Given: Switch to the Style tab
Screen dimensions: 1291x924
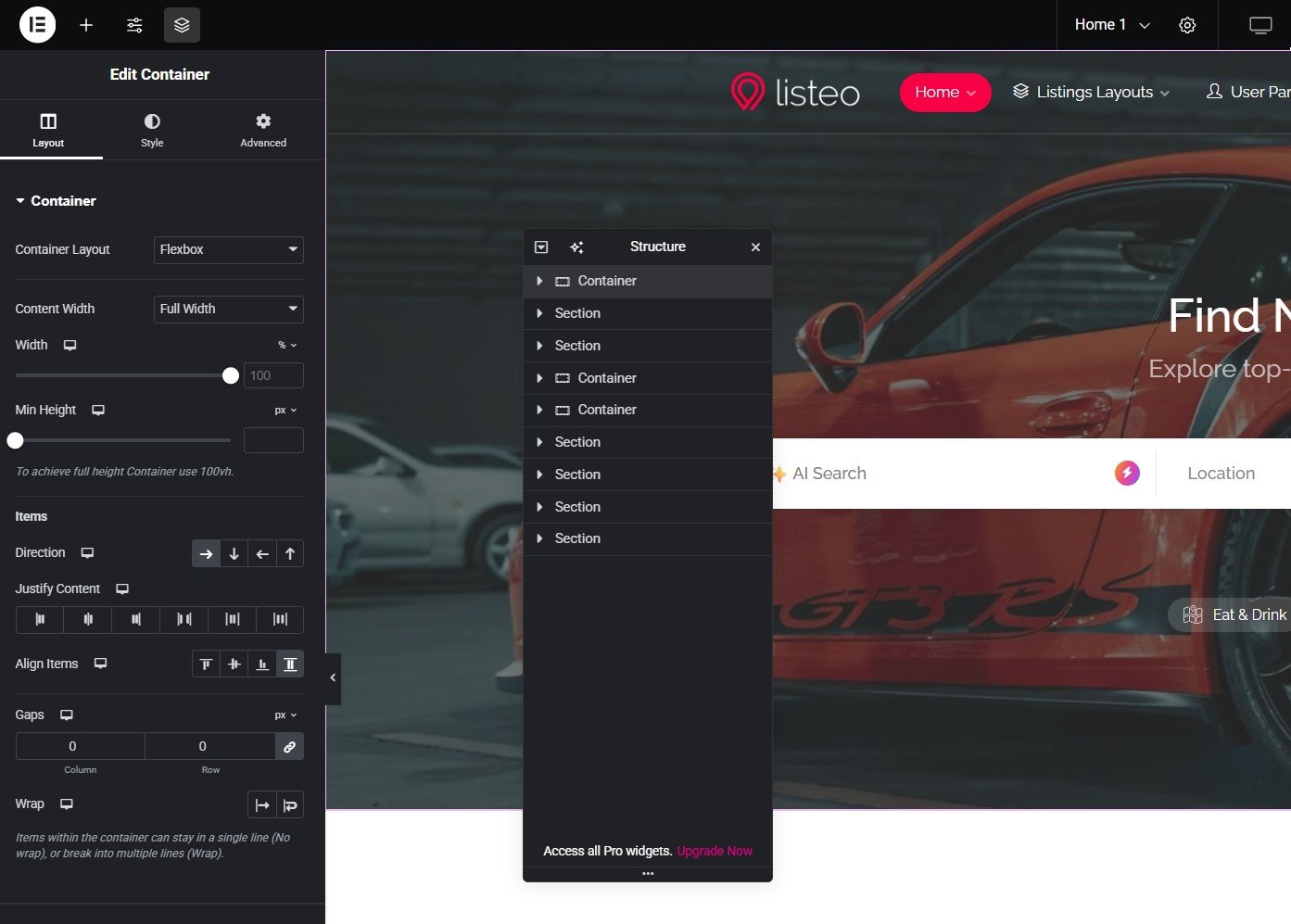Looking at the screenshot, I should click(152, 130).
